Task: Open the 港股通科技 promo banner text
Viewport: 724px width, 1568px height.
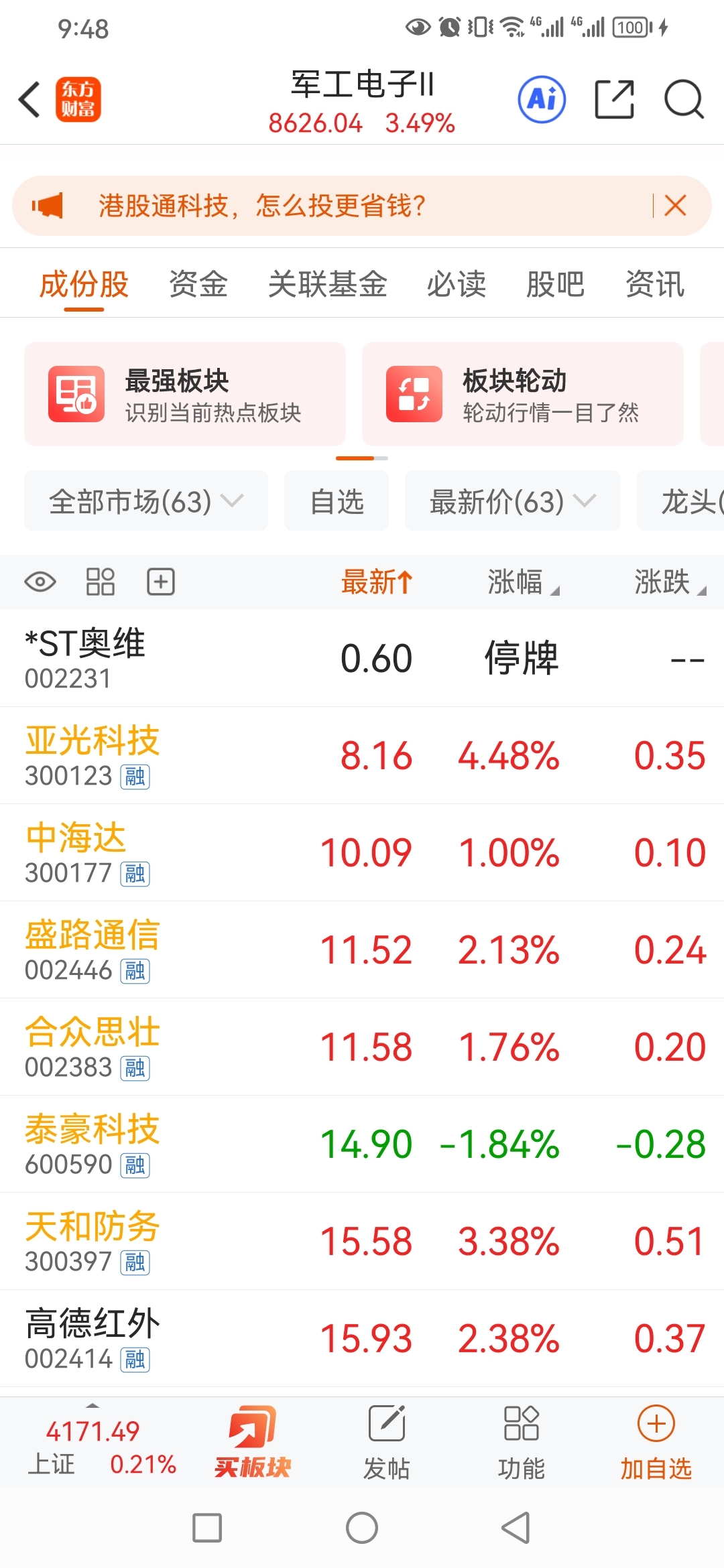Action: click(262, 205)
